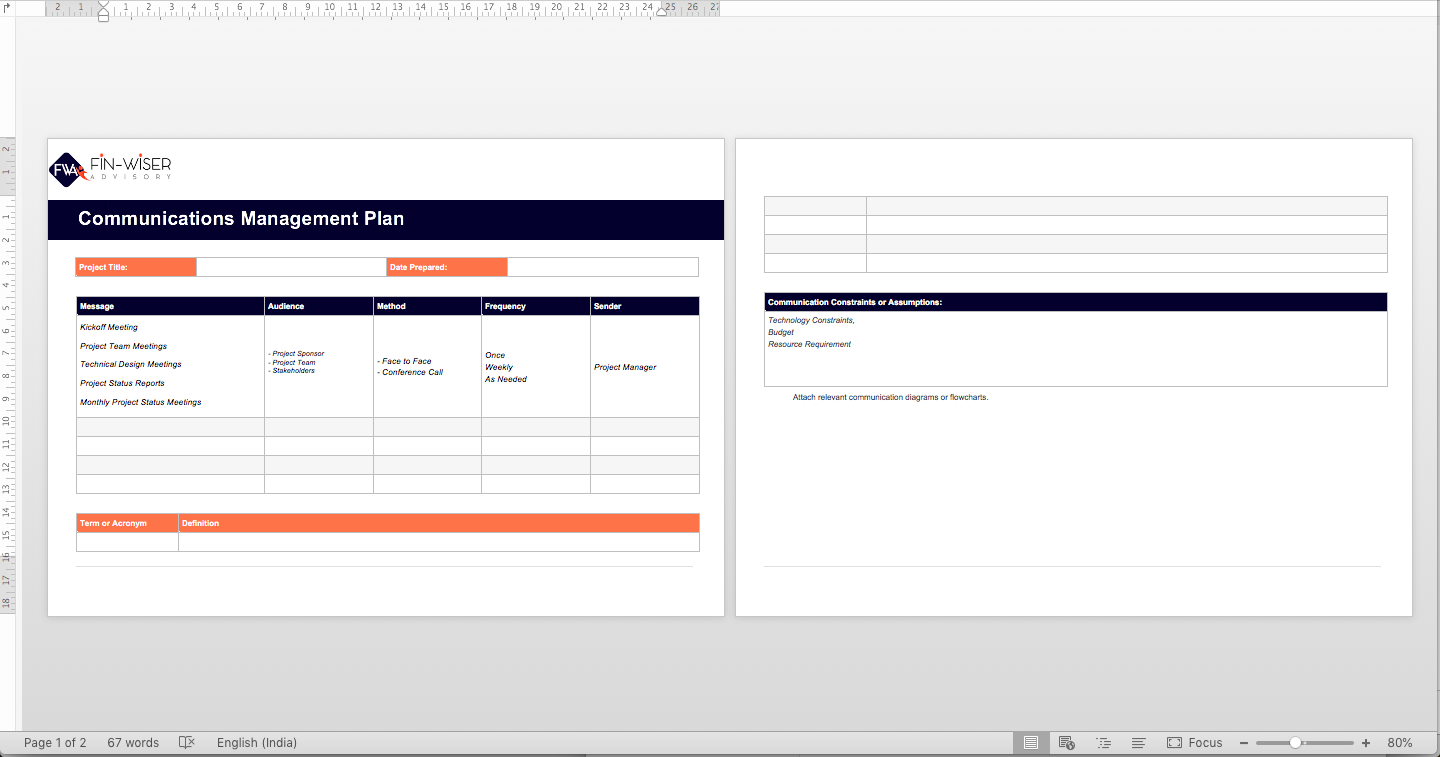Viewport: 1440px width, 757px height.
Task: Click the zoom slider handle
Action: pos(1296,743)
